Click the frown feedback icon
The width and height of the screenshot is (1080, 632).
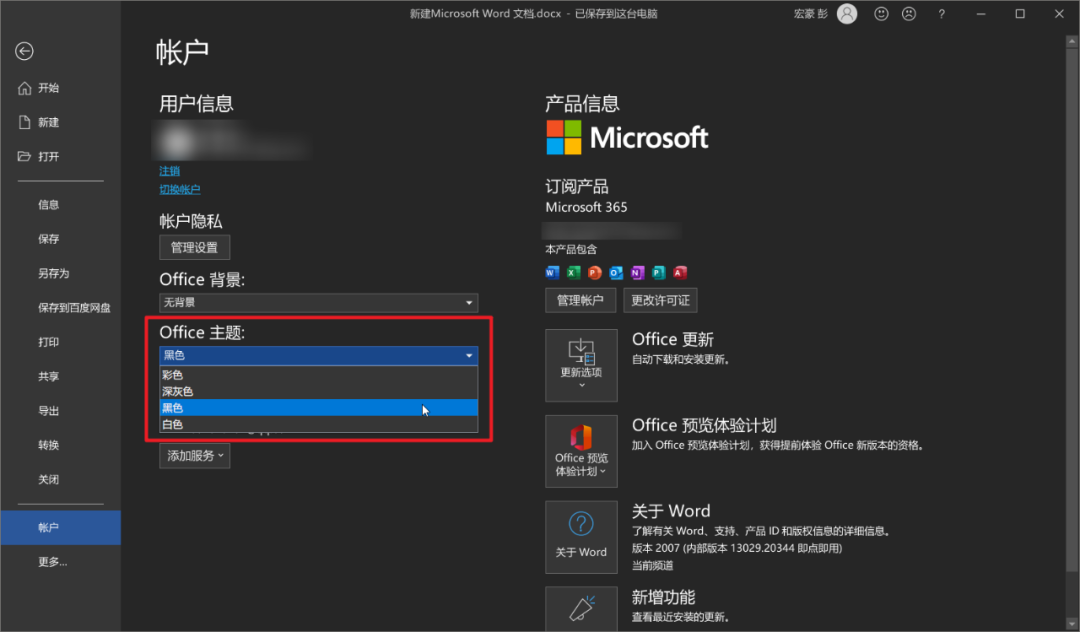[909, 14]
